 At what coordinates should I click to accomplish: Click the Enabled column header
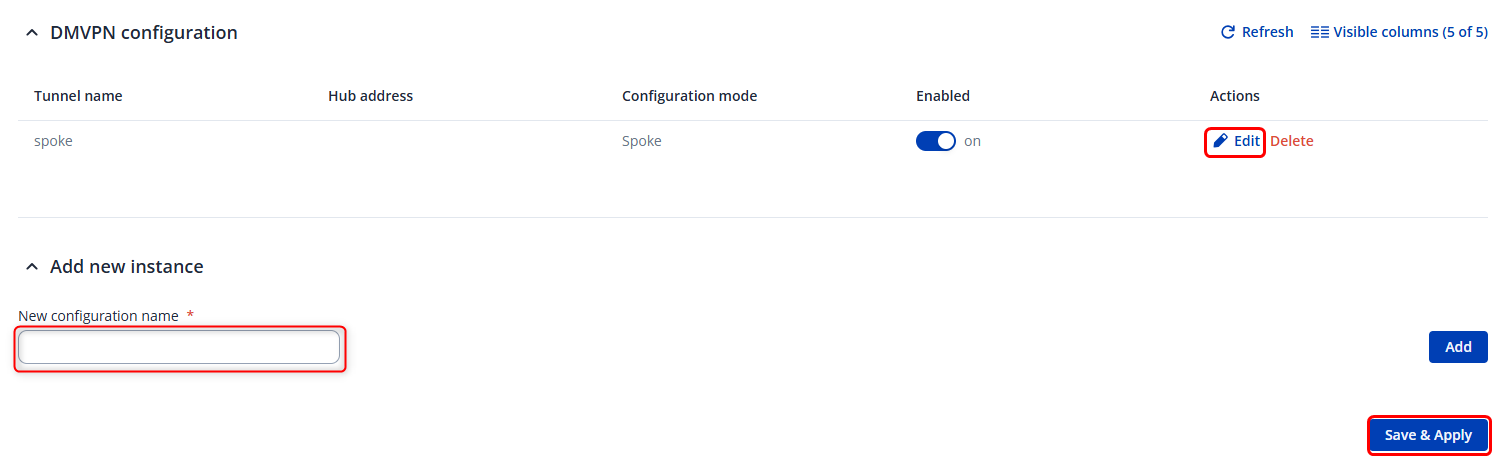tap(942, 96)
